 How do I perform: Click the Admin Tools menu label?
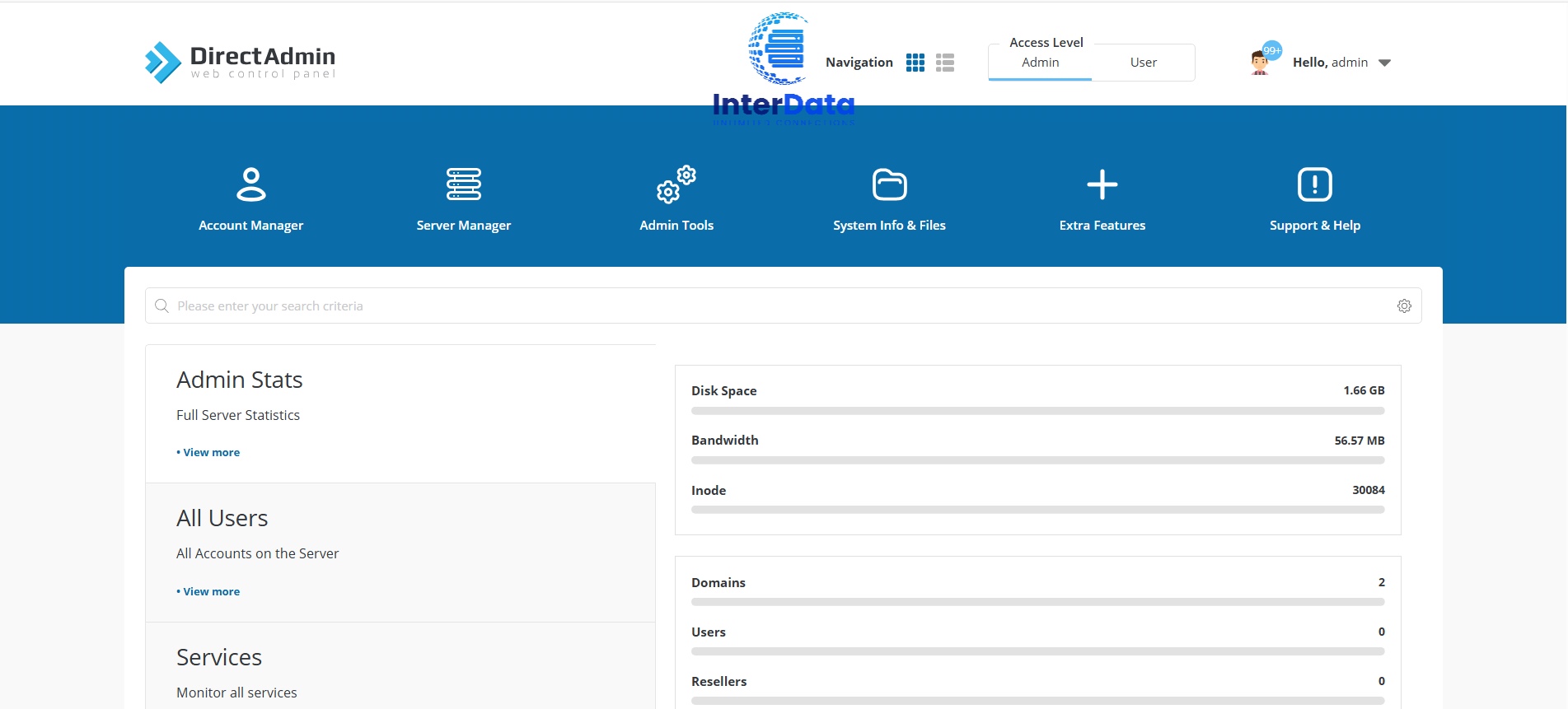(x=676, y=226)
